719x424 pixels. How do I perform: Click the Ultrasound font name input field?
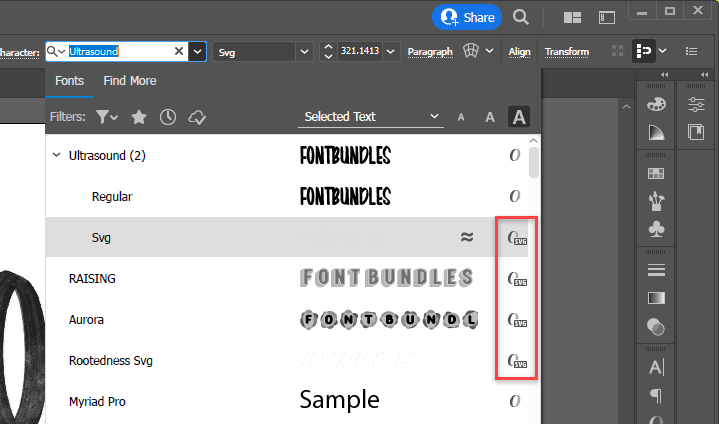(119, 51)
